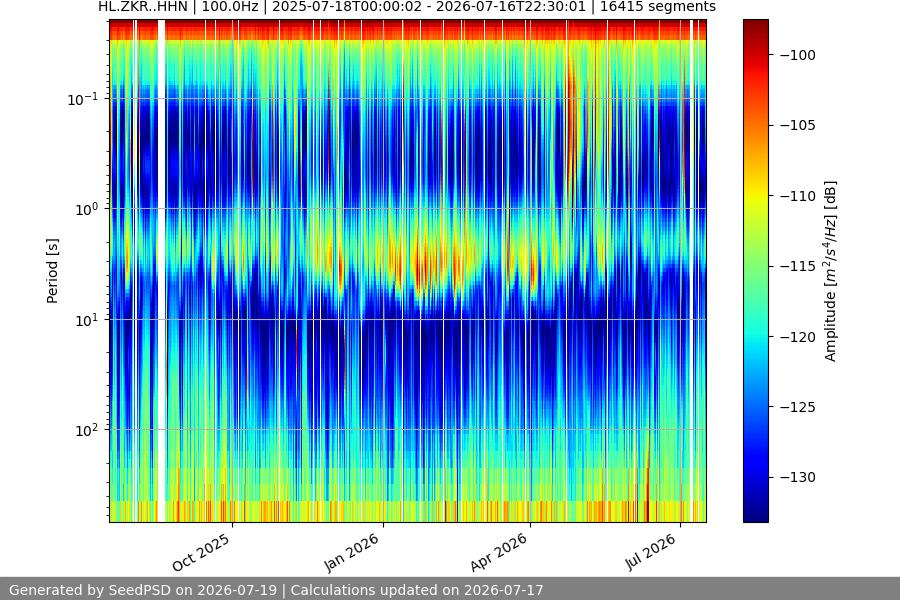The height and width of the screenshot is (600, 900).
Task: Click the colorbar '−105' tick label
Action: (x=798, y=125)
